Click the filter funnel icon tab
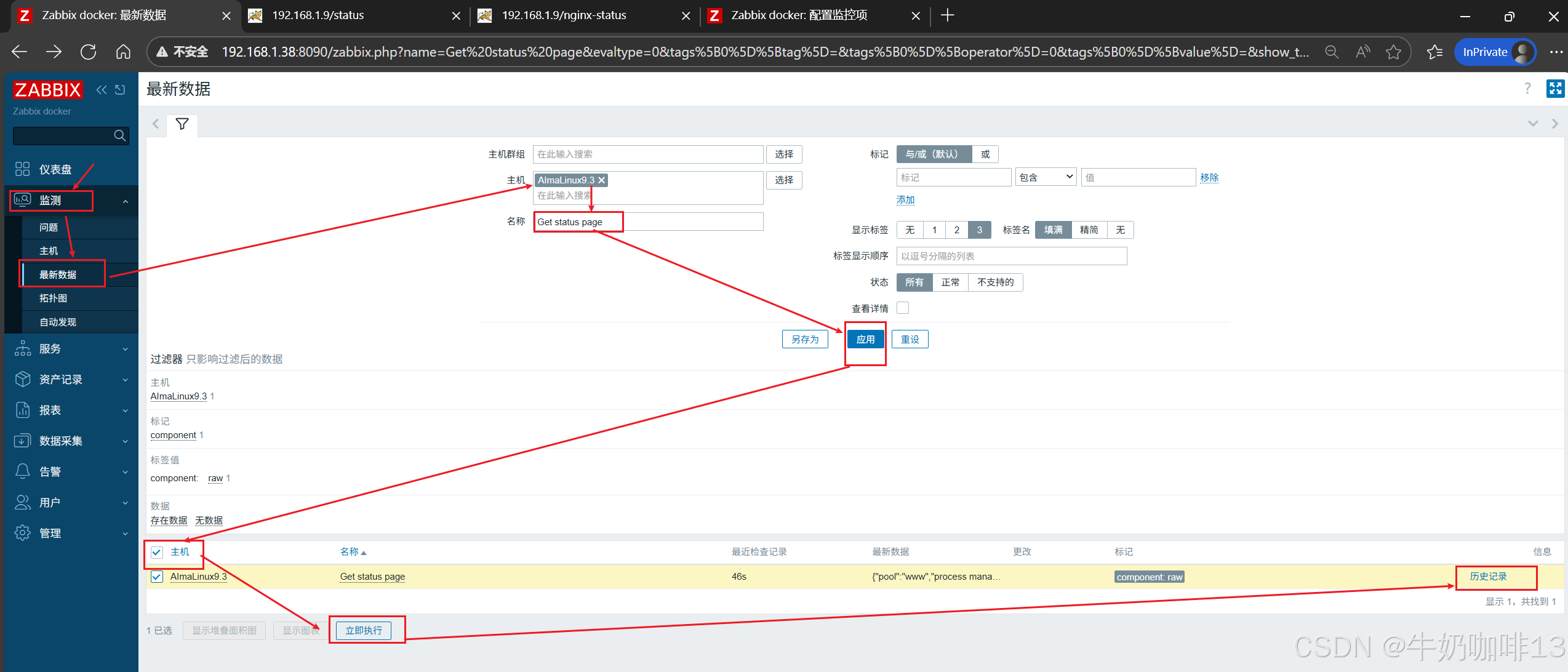 click(182, 124)
